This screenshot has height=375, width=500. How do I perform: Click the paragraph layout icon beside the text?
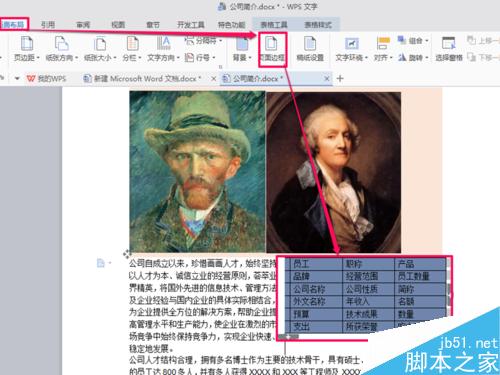coord(101,263)
